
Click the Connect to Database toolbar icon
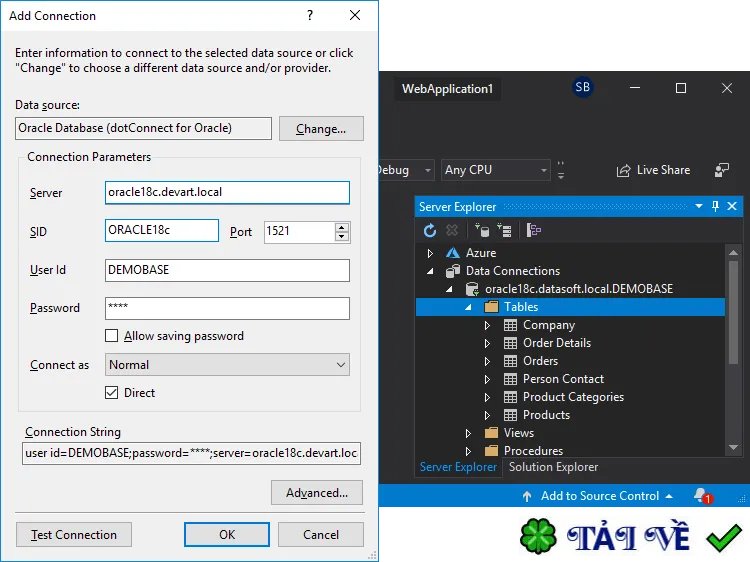coord(482,231)
